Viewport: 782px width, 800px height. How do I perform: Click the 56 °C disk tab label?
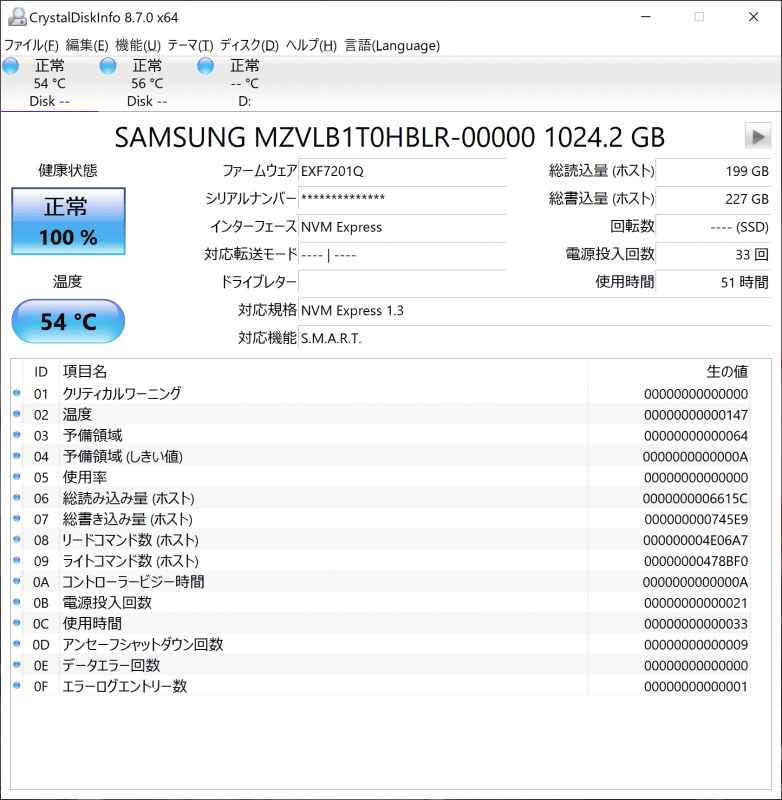[147, 83]
